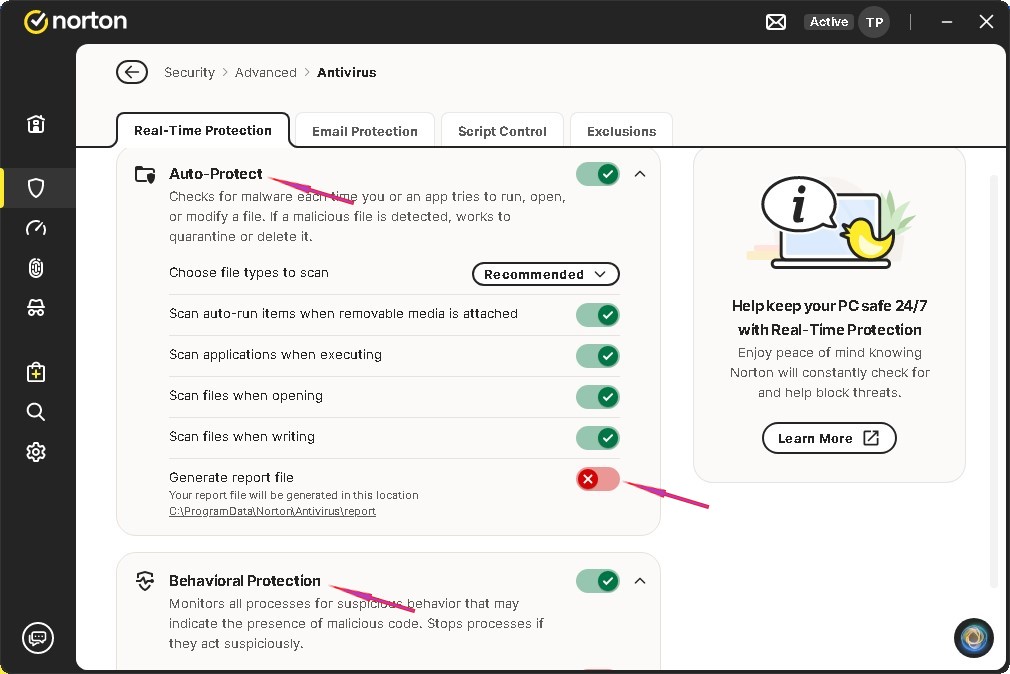This screenshot has width=1010, height=674.
Task: Open the Norton home dashboard icon
Action: coord(36,124)
